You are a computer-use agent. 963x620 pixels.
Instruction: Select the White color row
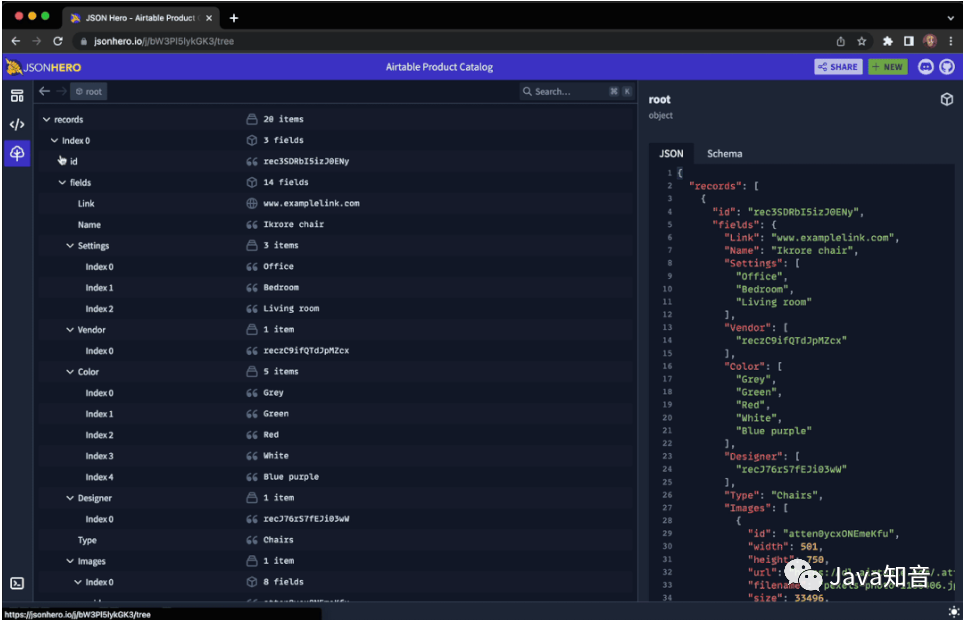335,456
